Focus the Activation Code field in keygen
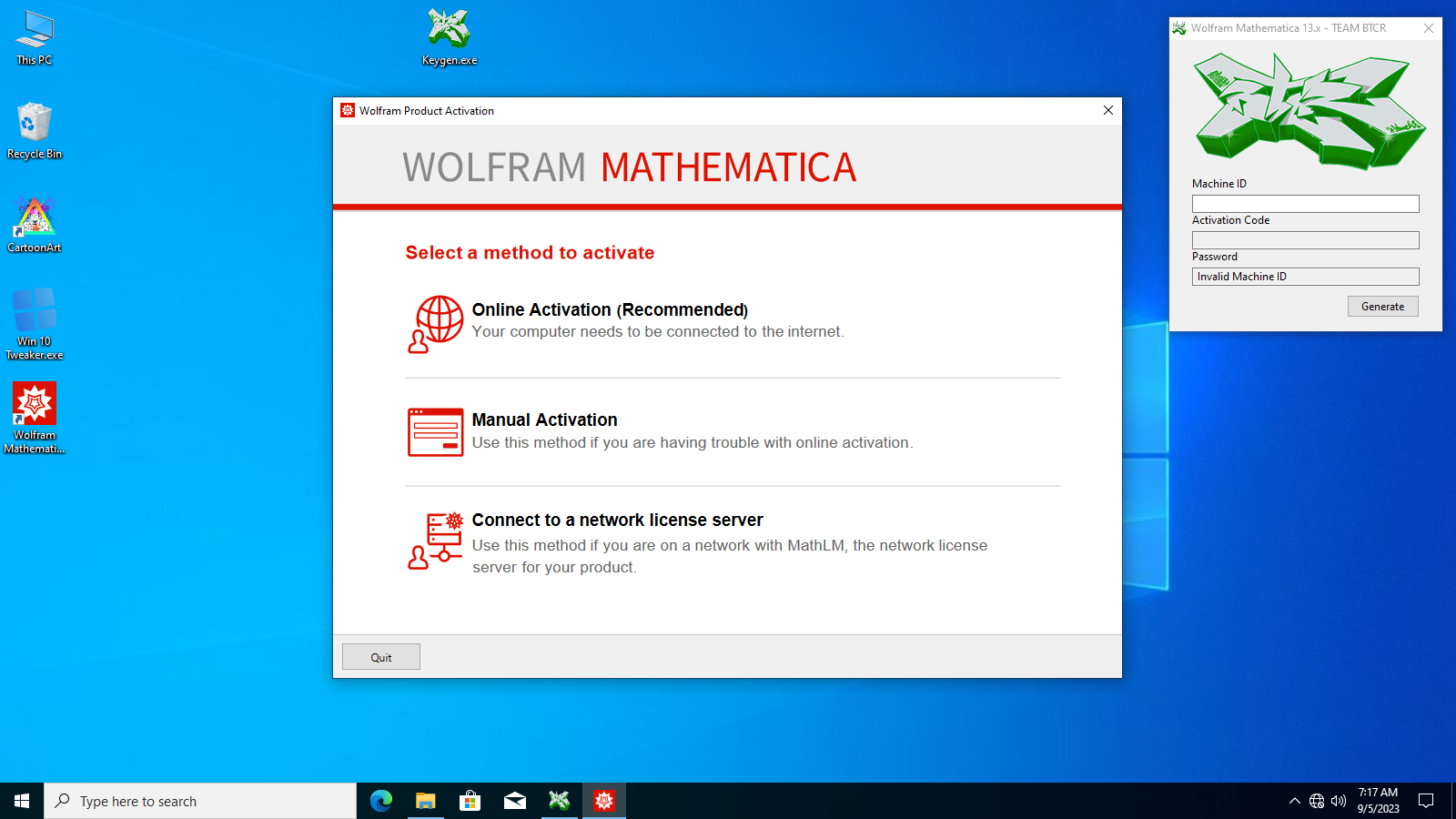Image resolution: width=1456 pixels, height=819 pixels. (1305, 240)
